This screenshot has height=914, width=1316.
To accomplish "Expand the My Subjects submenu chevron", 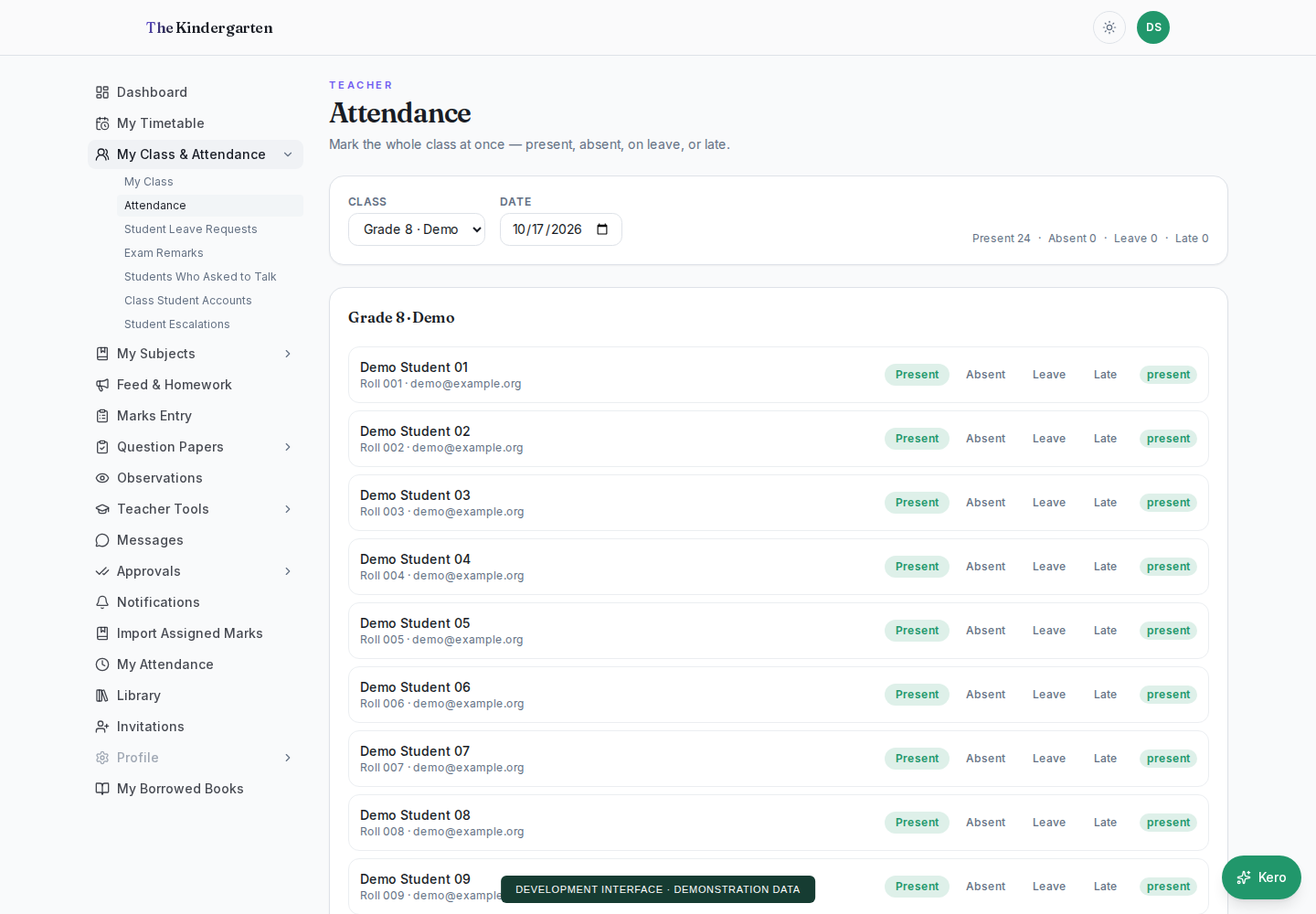I will point(288,354).
